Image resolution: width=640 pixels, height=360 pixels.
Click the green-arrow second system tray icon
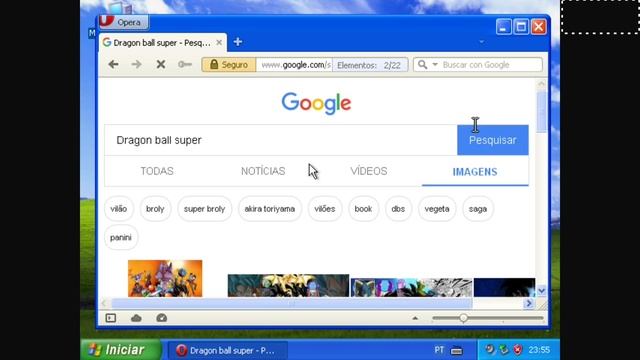504,349
